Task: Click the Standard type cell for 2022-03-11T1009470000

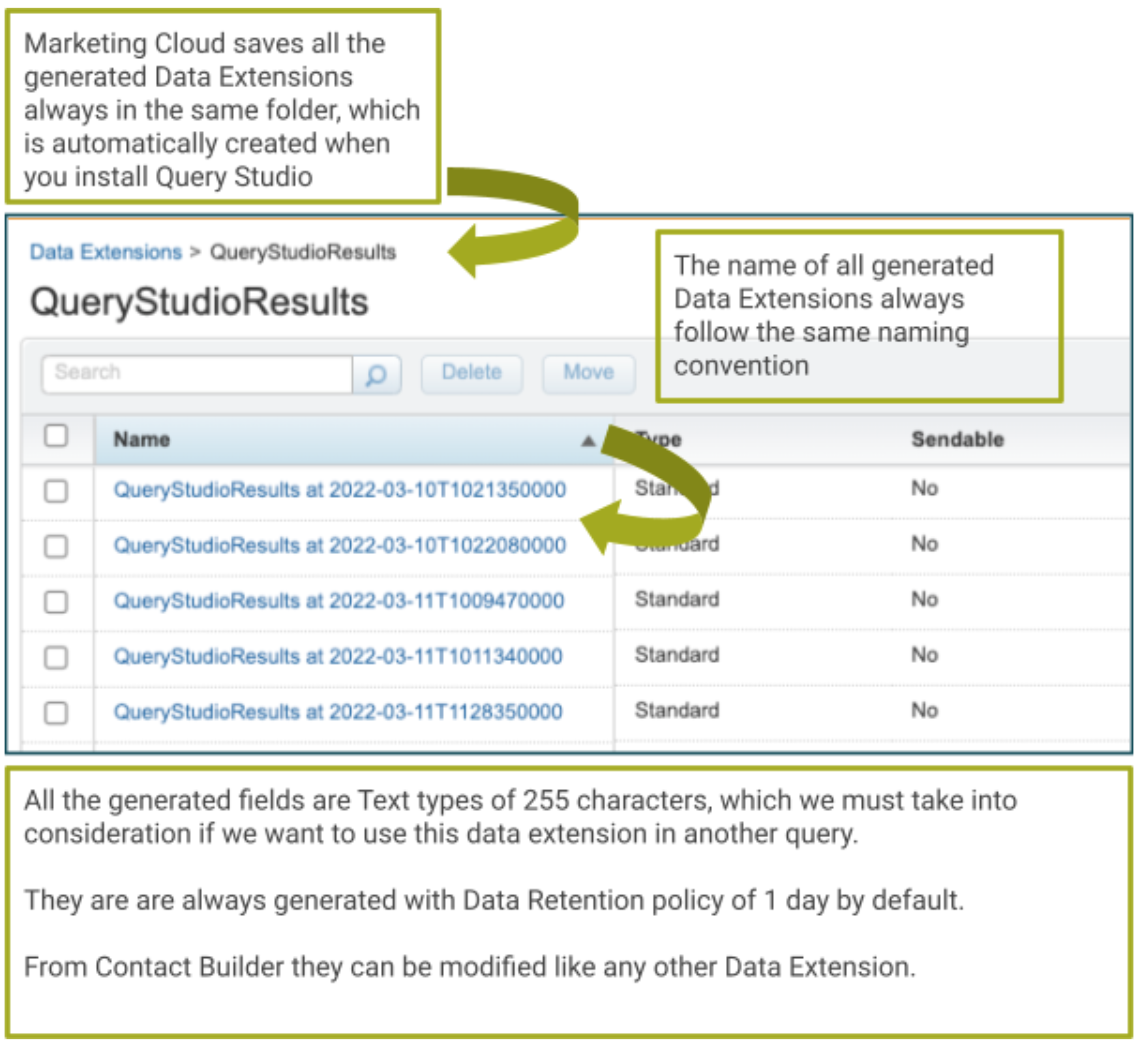Action: point(677,599)
